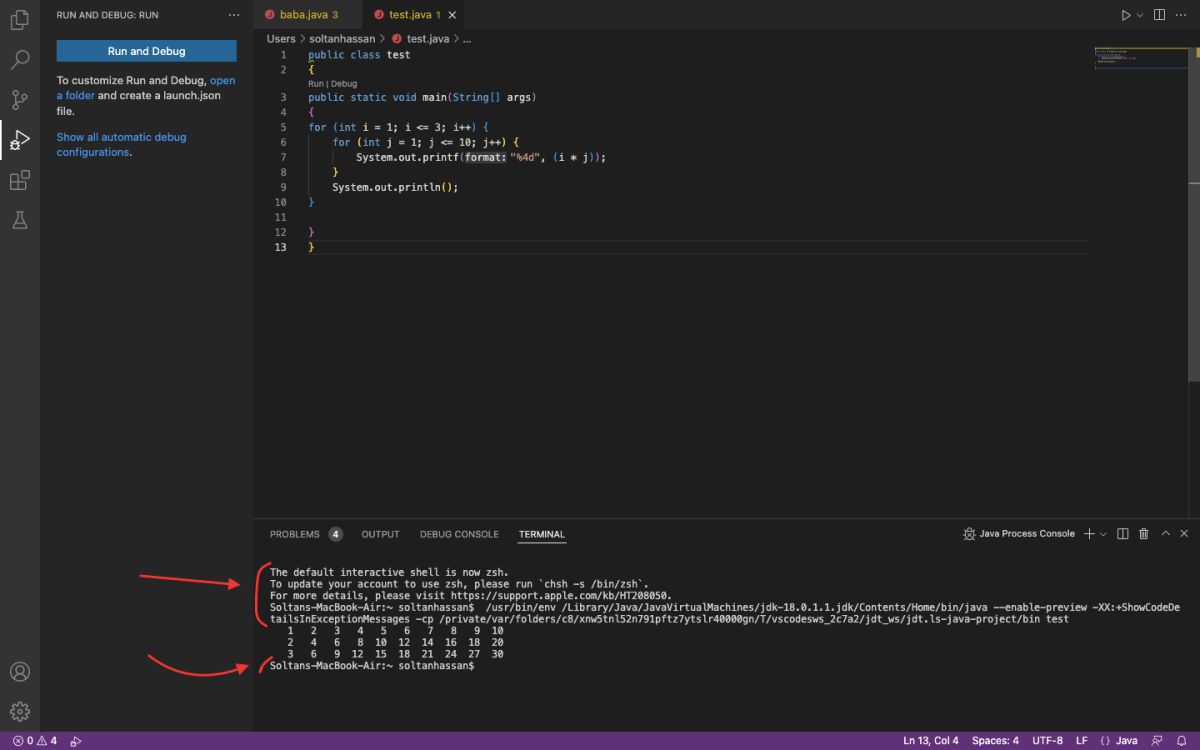This screenshot has width=1200, height=750.
Task: Open the Search view in activity bar
Action: pos(19,59)
